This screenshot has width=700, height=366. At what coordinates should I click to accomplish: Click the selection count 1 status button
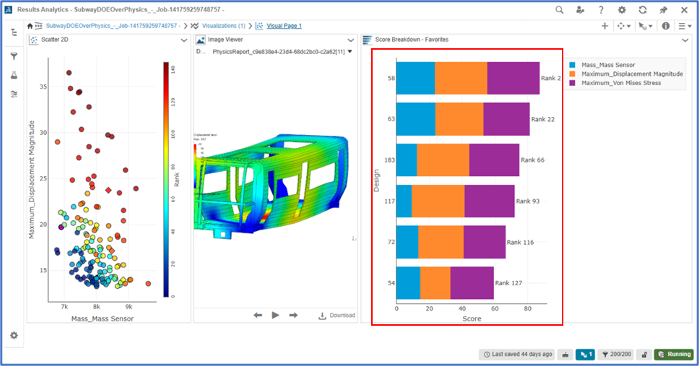pyautogui.click(x=585, y=354)
